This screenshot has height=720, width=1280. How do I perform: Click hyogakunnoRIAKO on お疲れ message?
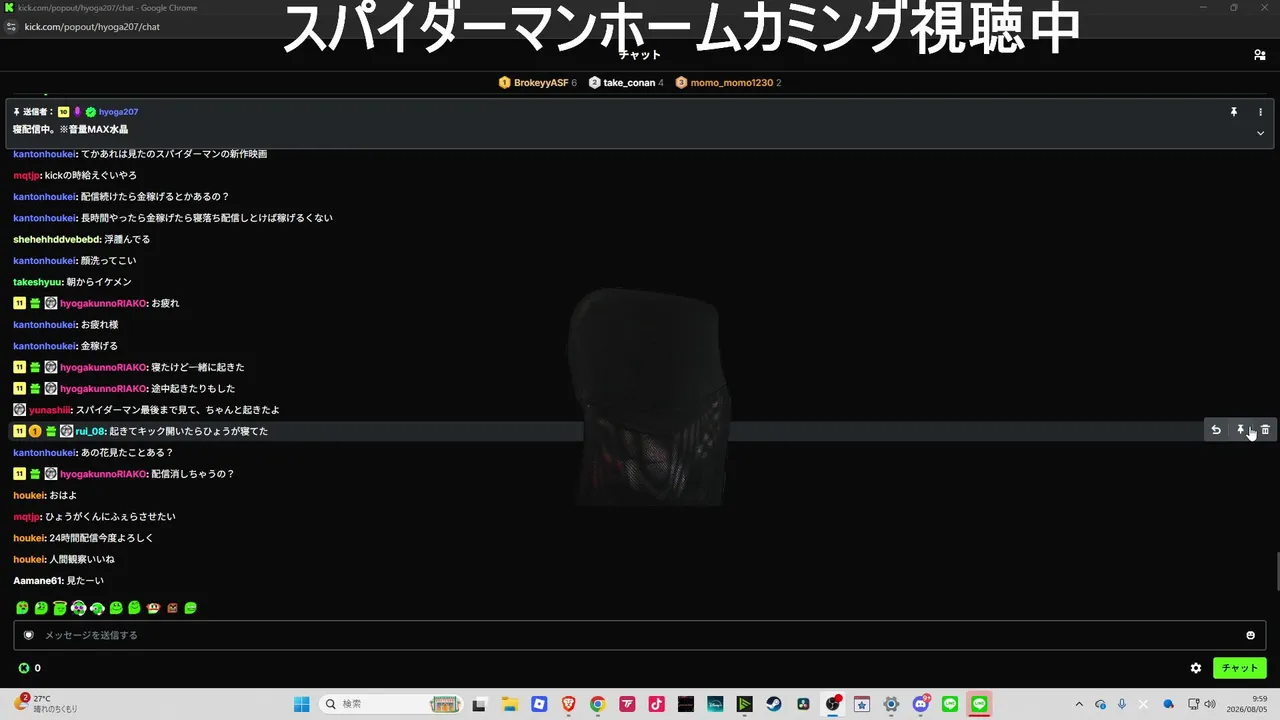(104, 303)
